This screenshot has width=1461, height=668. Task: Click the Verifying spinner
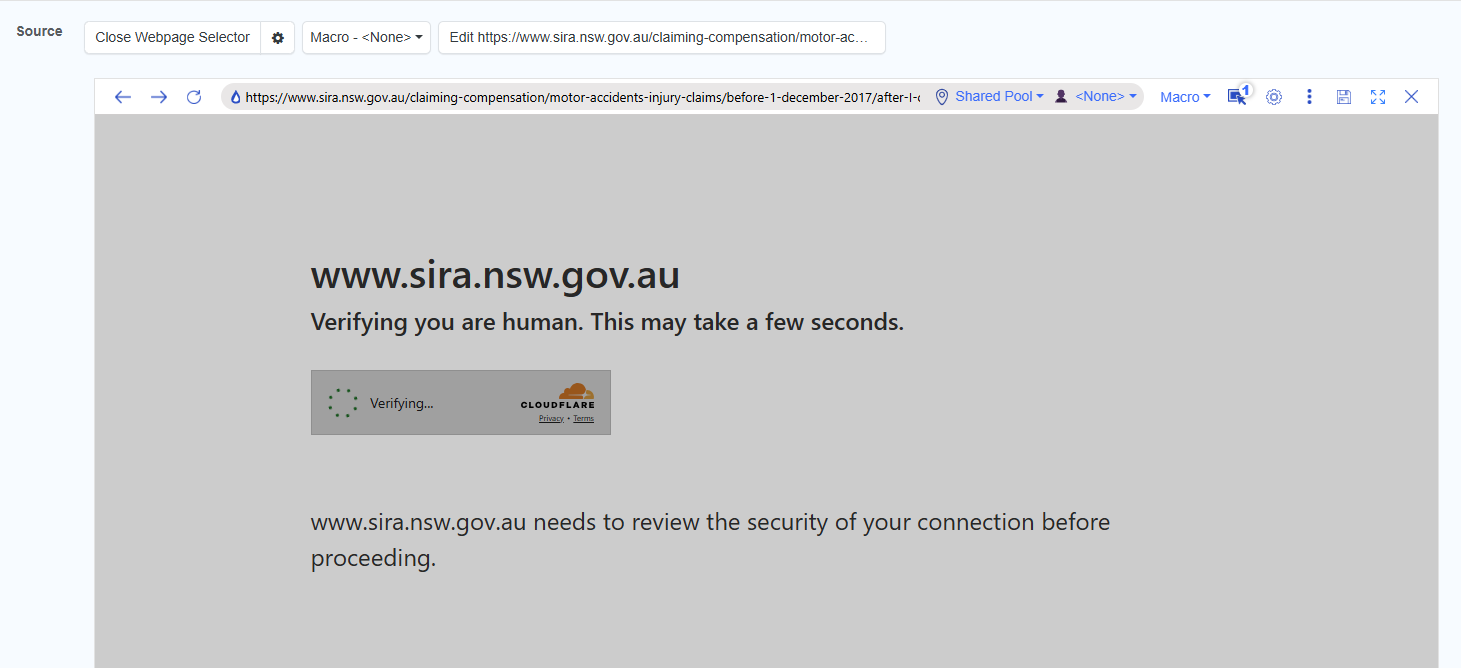(x=343, y=403)
